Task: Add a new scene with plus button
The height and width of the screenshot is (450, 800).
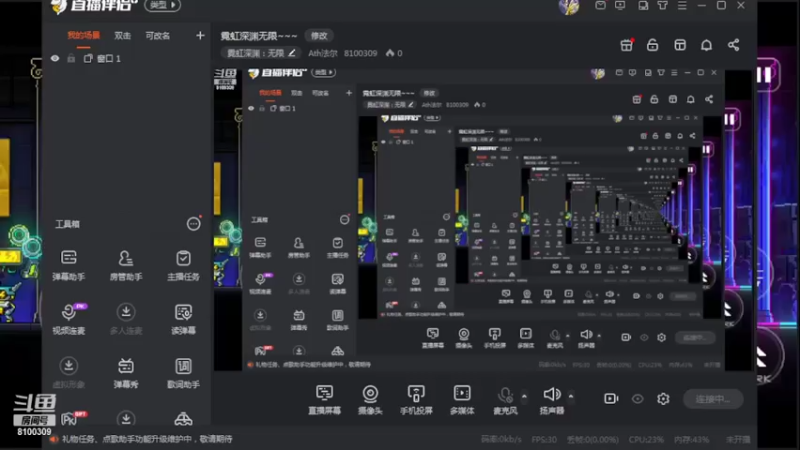Action: coord(200,35)
